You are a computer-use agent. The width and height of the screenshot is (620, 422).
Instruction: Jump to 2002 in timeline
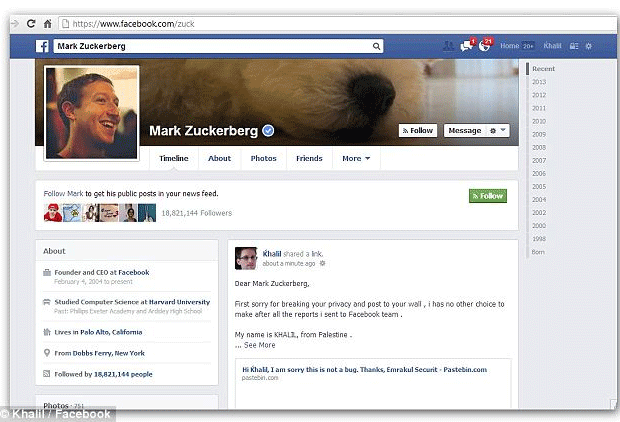(539, 212)
